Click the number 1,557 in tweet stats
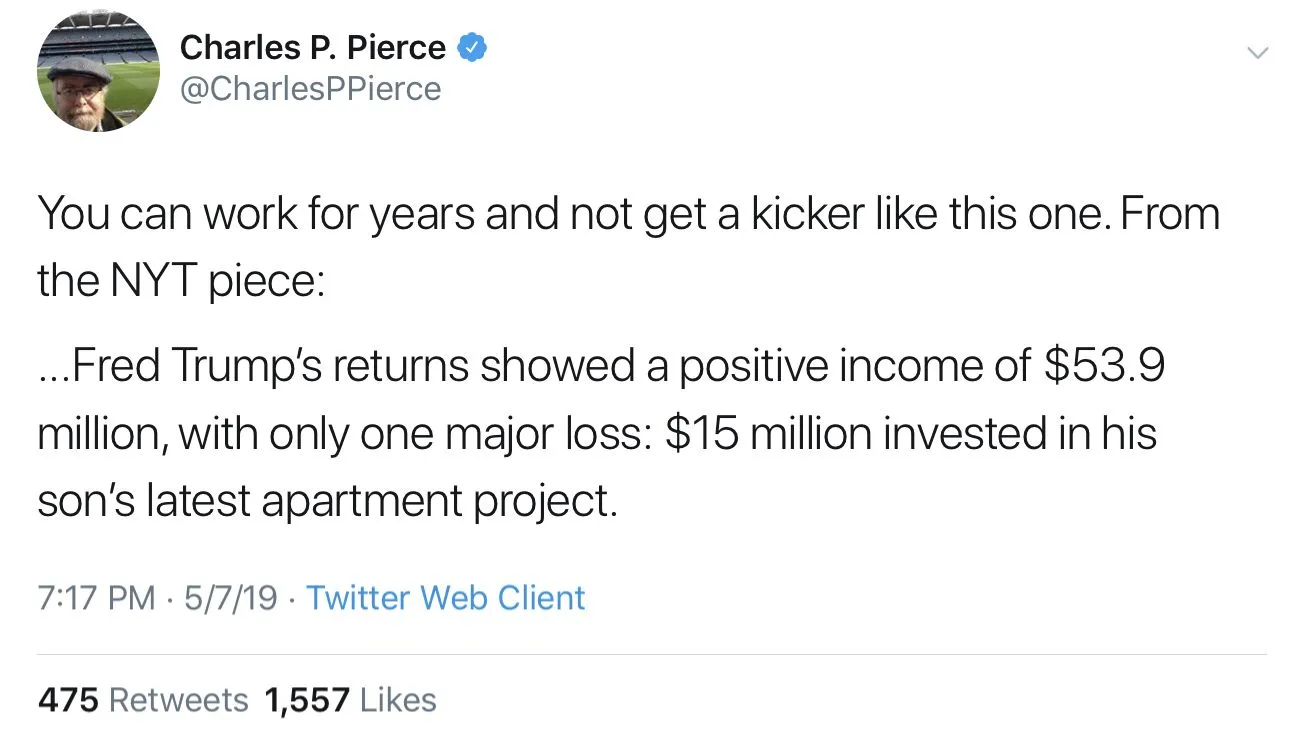The height and width of the screenshot is (738, 1297). (307, 700)
